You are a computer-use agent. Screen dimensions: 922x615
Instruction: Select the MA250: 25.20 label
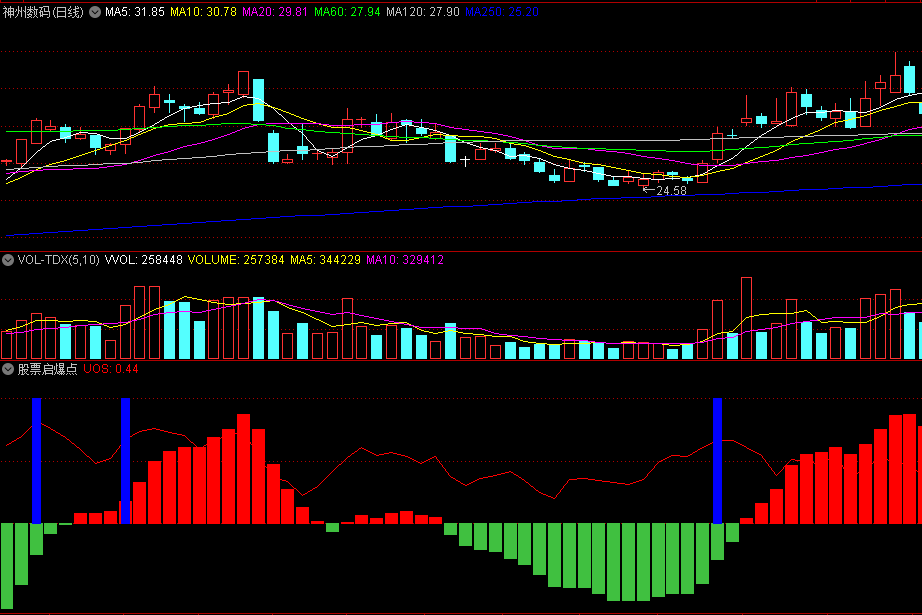(x=502, y=12)
